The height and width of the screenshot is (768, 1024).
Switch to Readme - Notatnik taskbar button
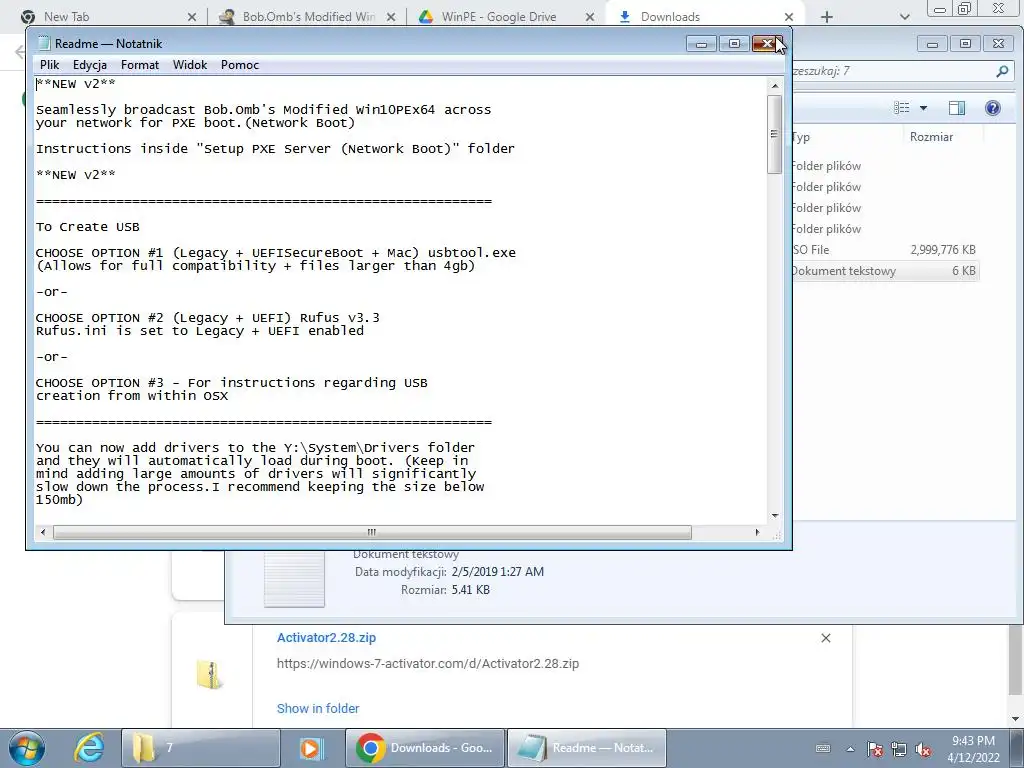pos(586,748)
